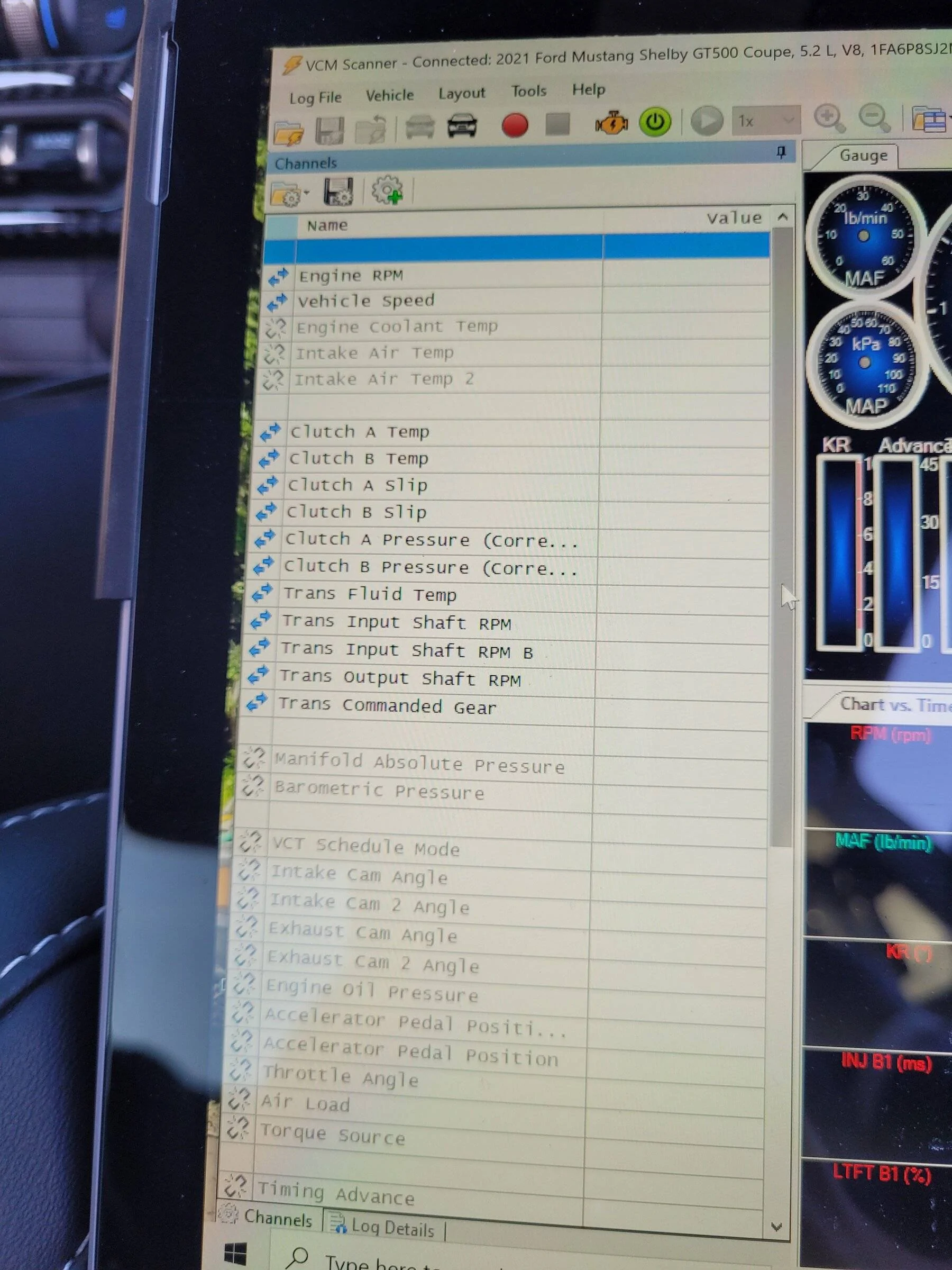Save channel config with floppy gear icon

[x=338, y=191]
